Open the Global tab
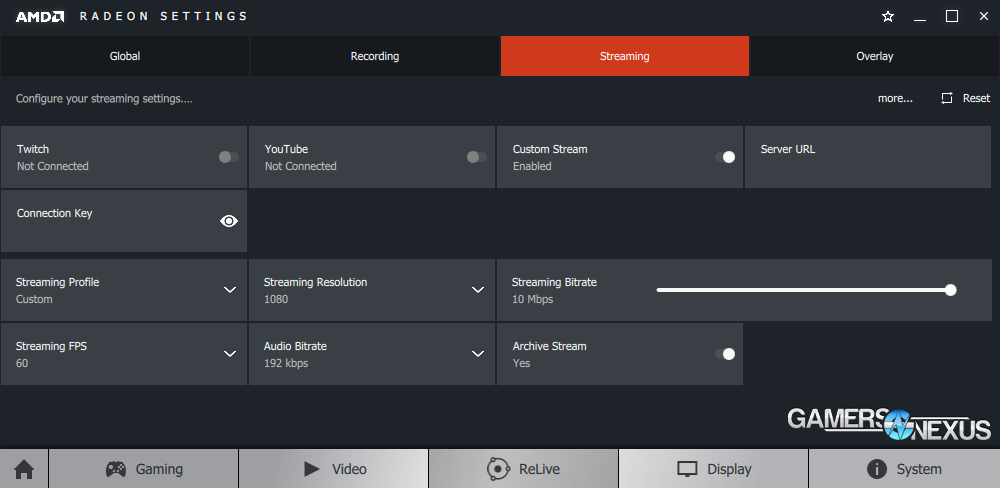Screen dimensions: 1000x488 pos(124,56)
